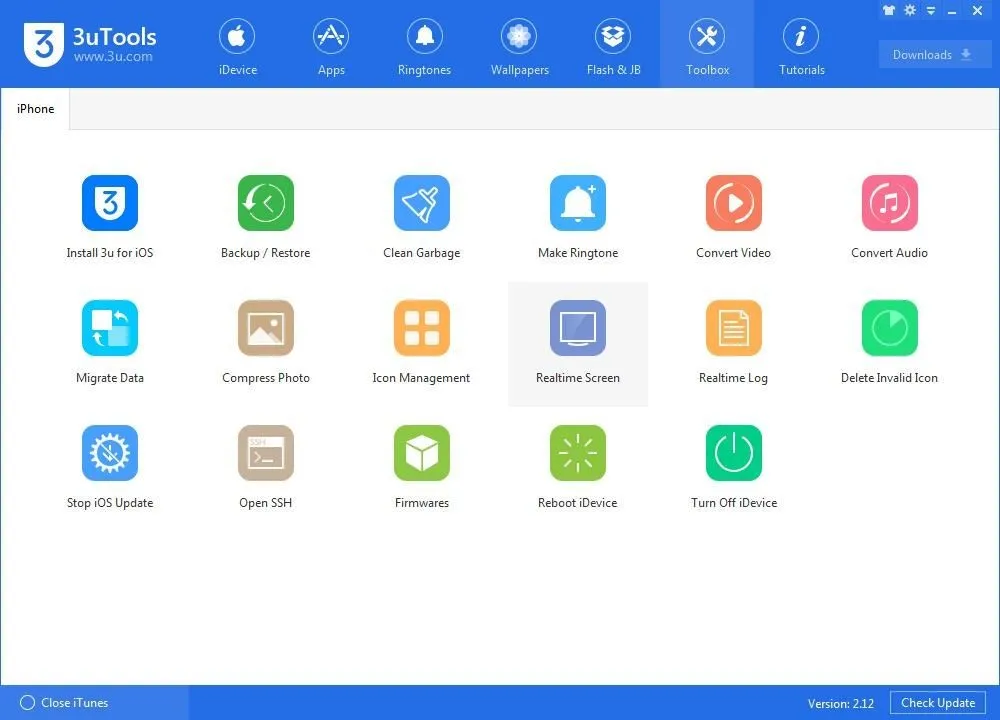Open the title bar dropdown menu arrow

pyautogui.click(x=932, y=10)
